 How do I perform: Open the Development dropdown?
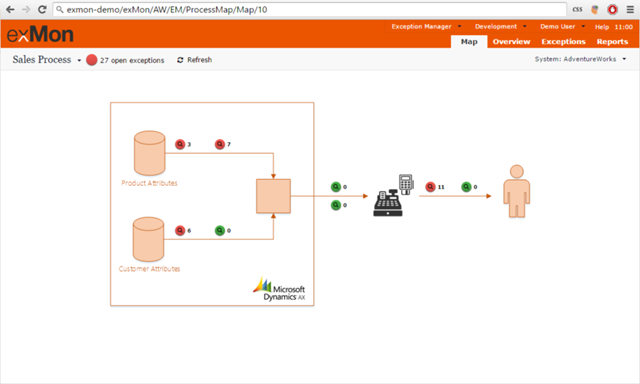pos(500,27)
